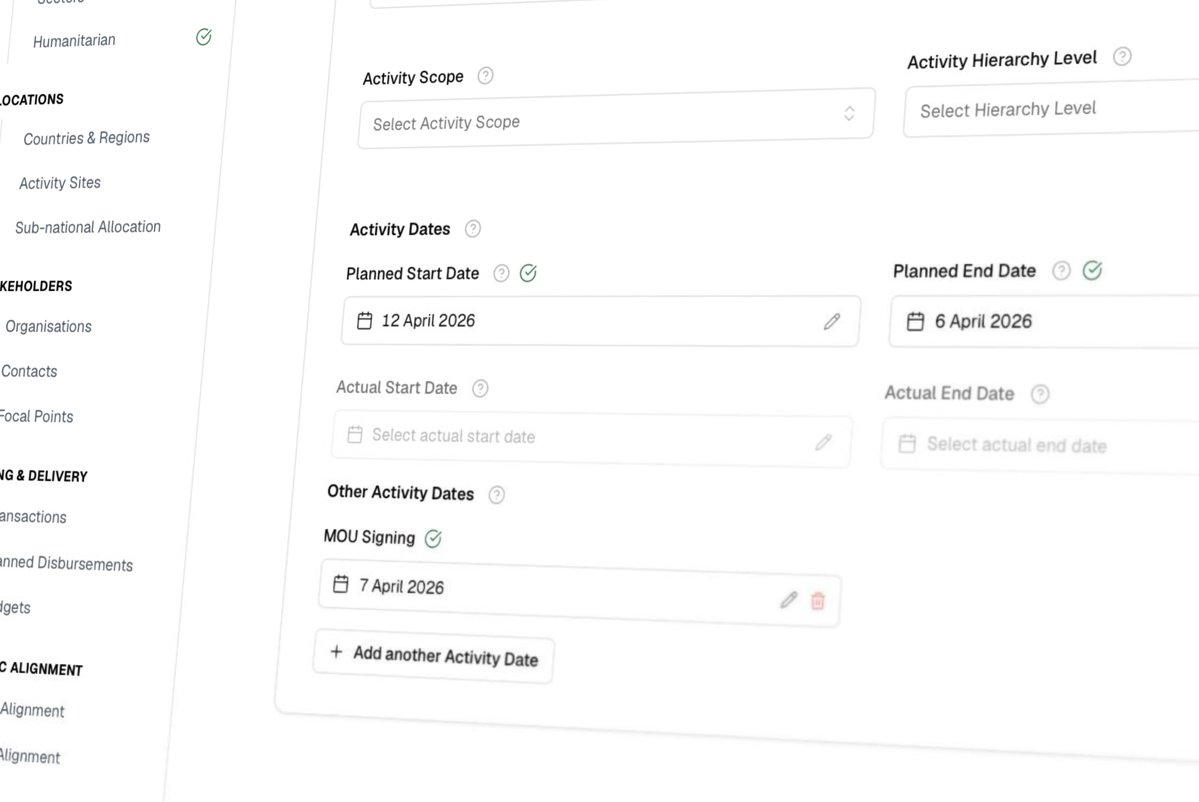Open Focal Points in sidebar
The width and height of the screenshot is (1199, 802).
[36, 417]
